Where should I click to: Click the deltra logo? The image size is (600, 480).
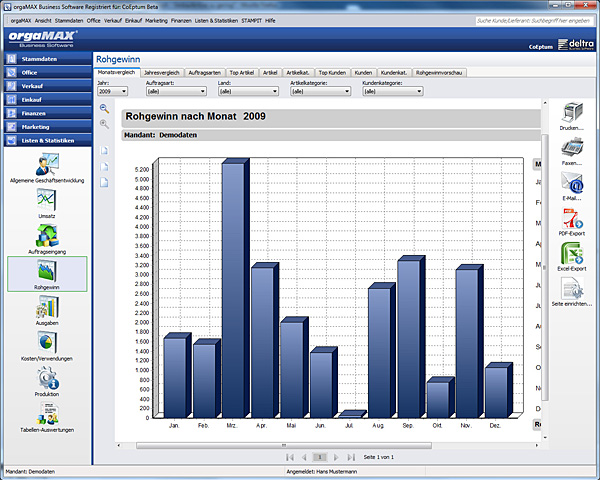click(576, 44)
